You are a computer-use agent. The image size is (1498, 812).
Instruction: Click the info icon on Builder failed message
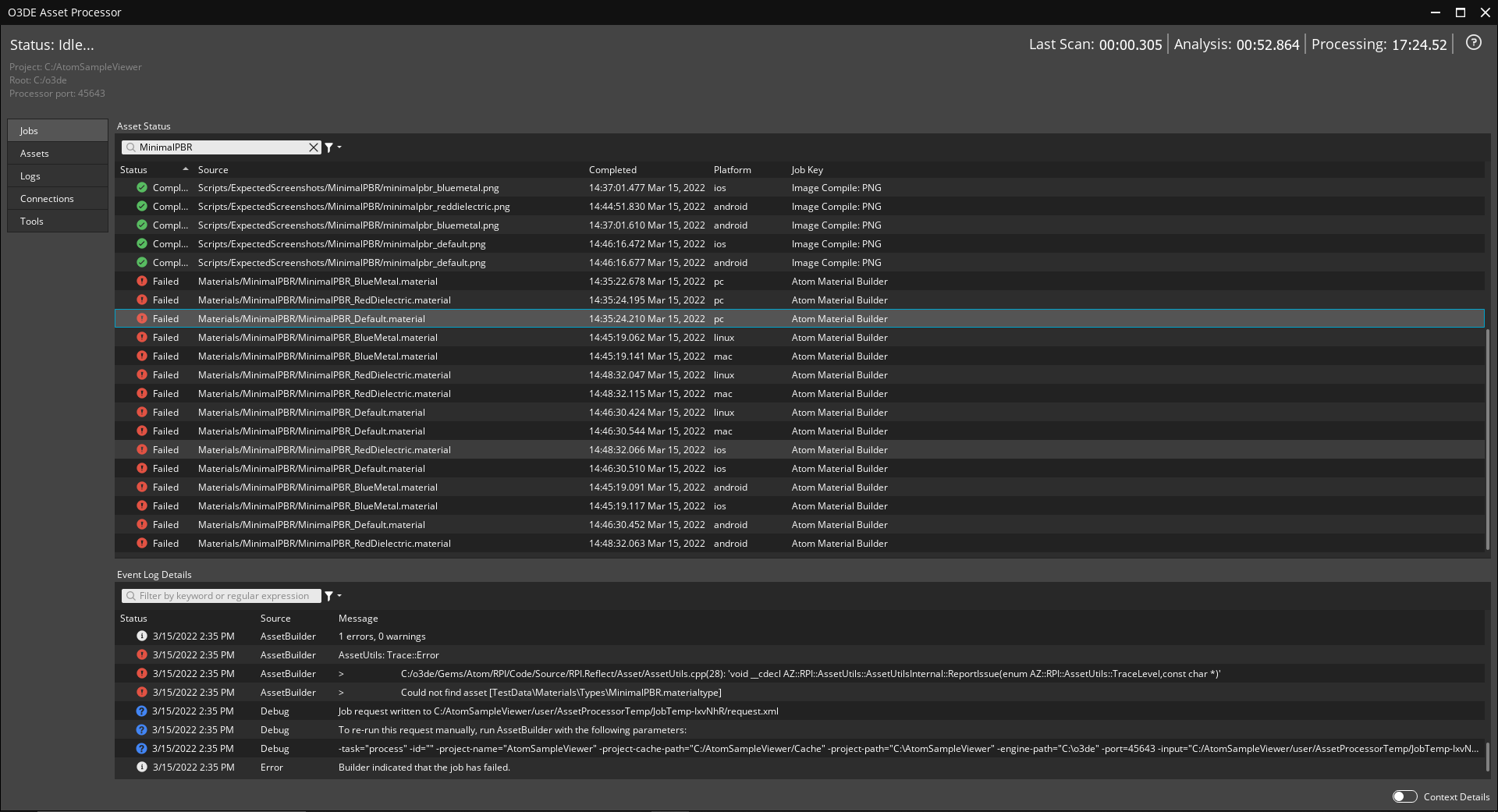coord(141,767)
